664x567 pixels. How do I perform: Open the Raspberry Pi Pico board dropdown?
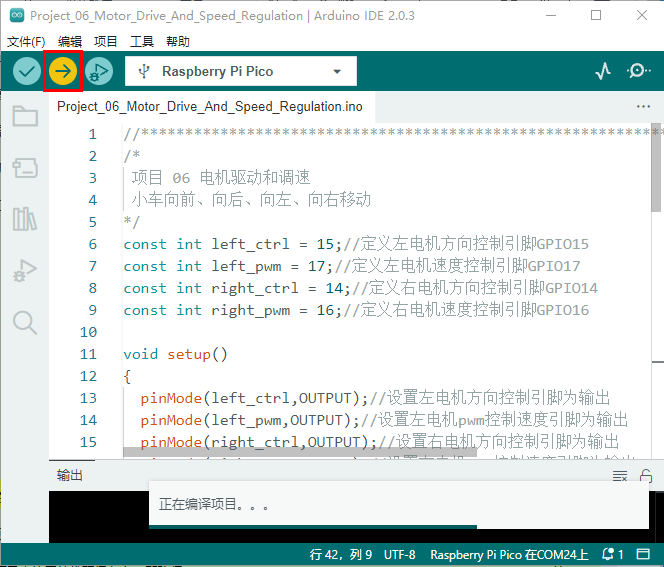[241, 71]
